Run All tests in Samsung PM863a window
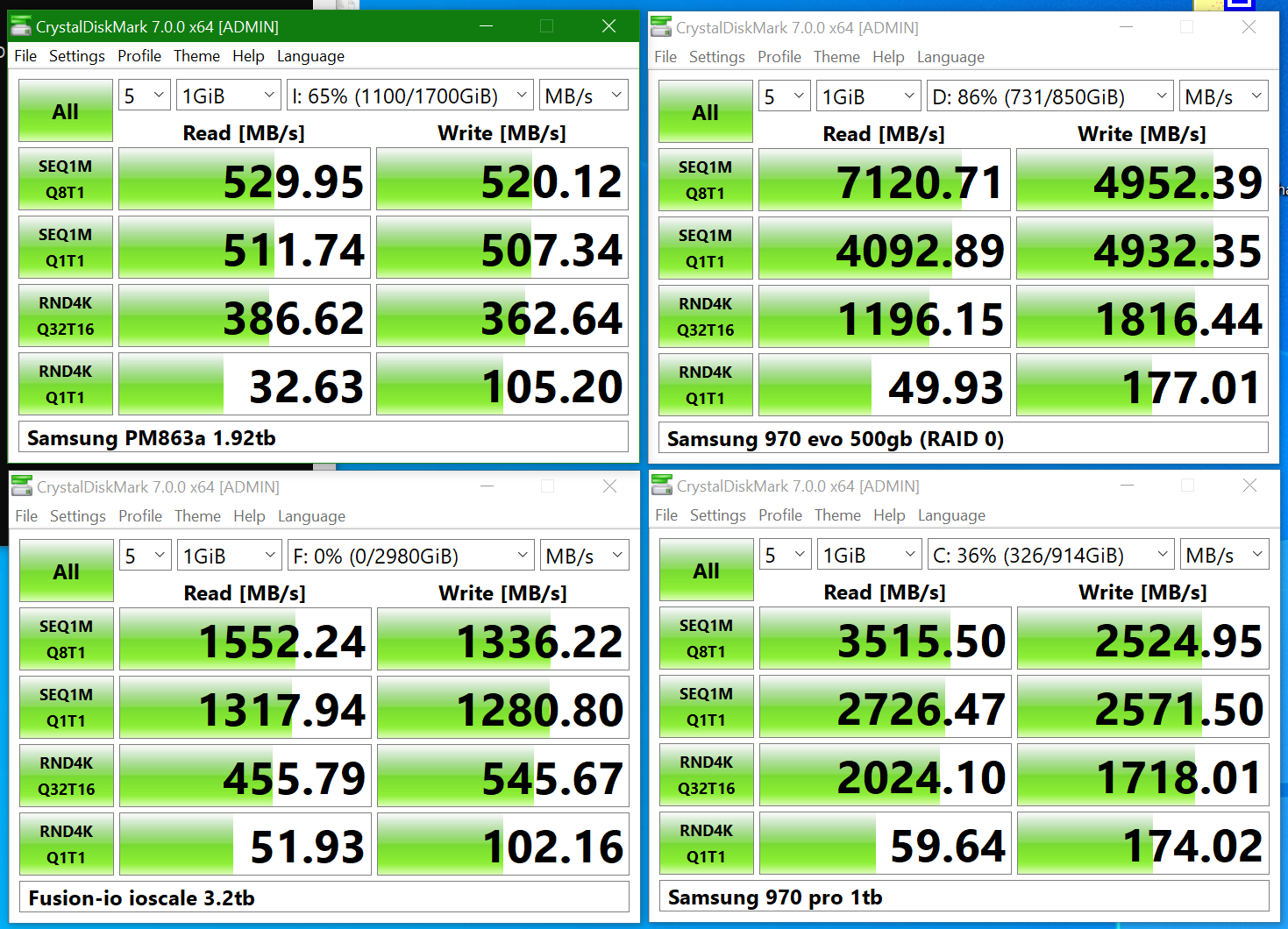 [66, 110]
